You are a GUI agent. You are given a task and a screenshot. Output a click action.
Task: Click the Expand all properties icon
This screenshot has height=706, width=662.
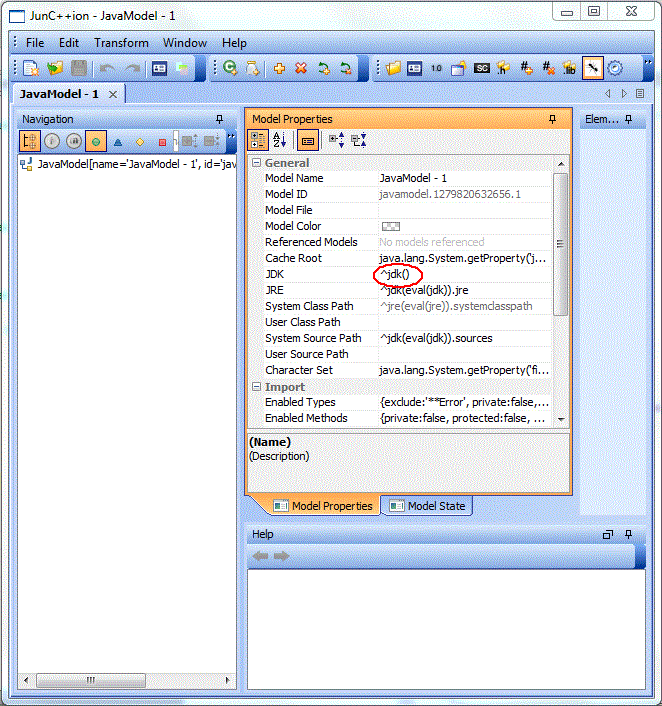point(337,140)
